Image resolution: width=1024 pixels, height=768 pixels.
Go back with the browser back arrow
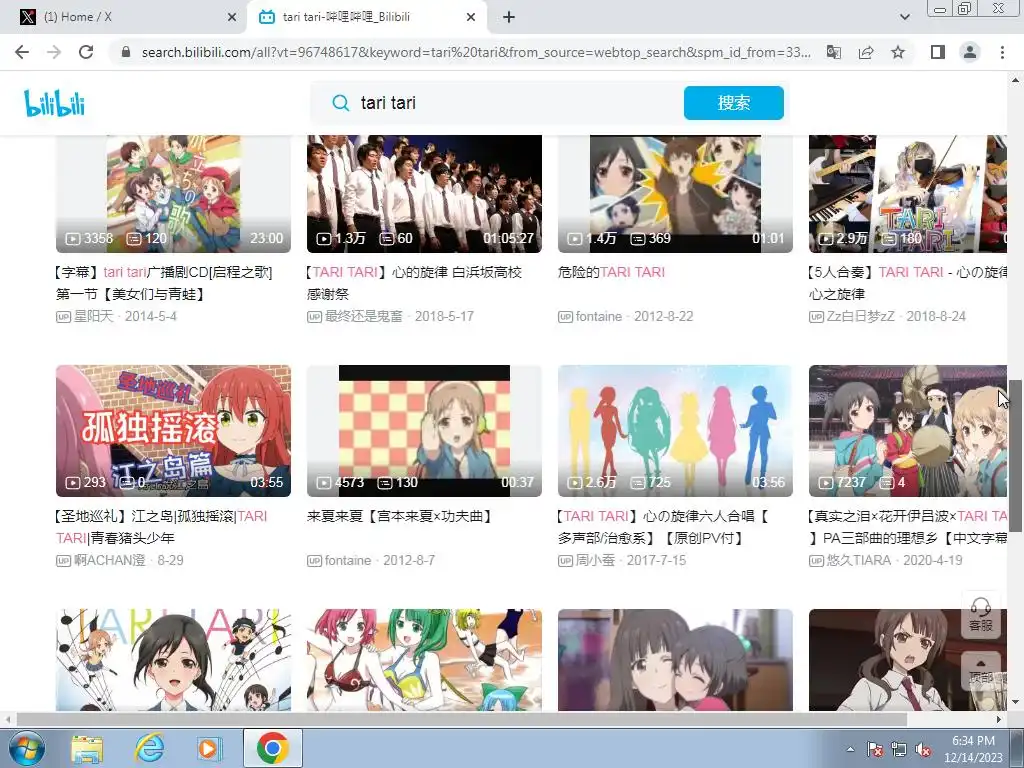coord(22,52)
